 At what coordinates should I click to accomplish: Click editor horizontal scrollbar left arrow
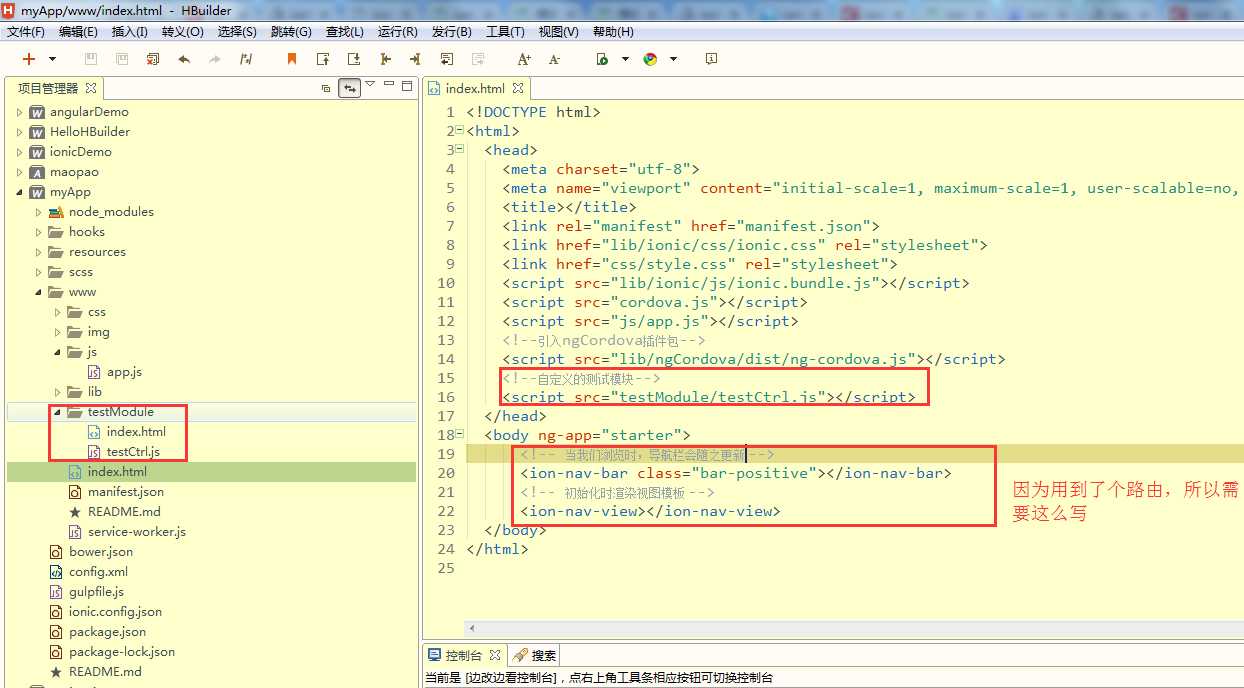pyautogui.click(x=473, y=629)
